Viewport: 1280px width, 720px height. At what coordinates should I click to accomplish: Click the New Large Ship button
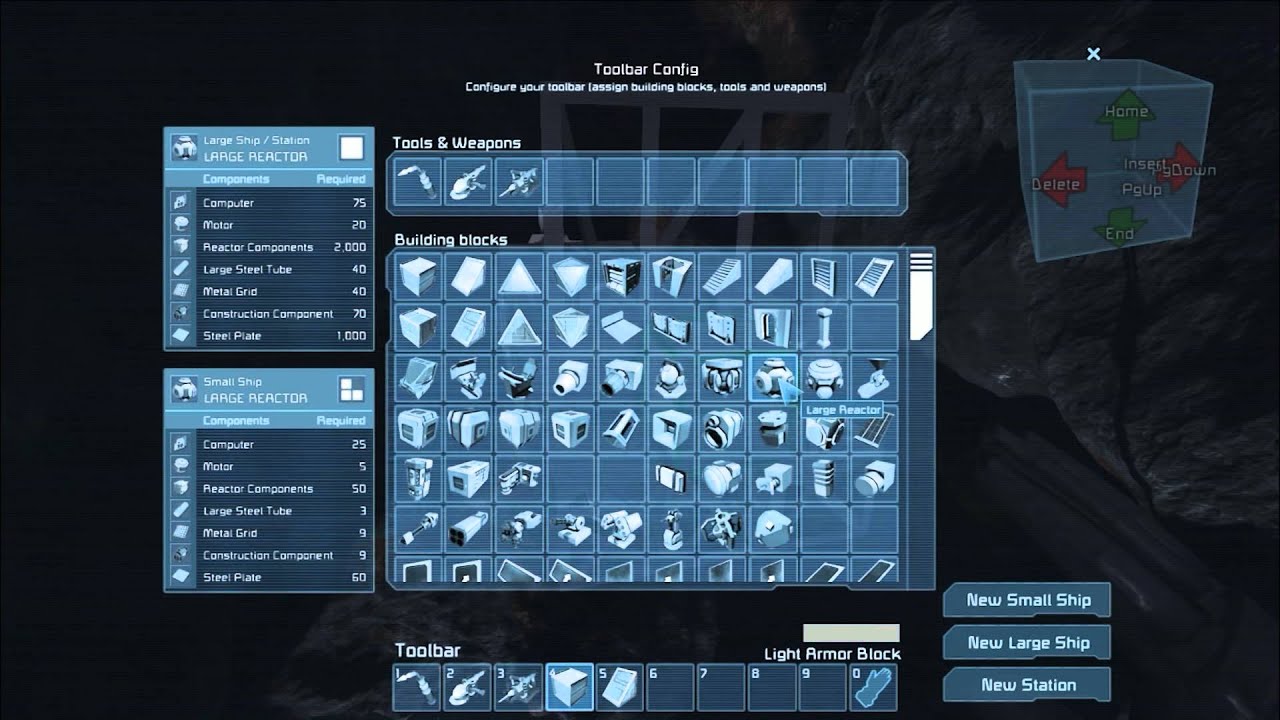(1027, 643)
